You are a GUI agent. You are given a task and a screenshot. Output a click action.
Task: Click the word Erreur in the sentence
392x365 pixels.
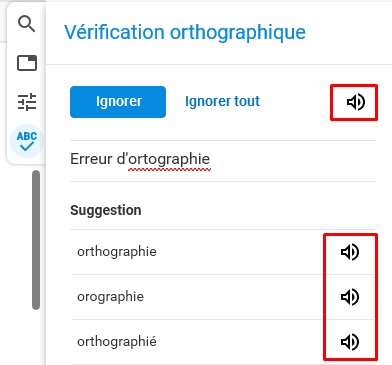(x=91, y=159)
